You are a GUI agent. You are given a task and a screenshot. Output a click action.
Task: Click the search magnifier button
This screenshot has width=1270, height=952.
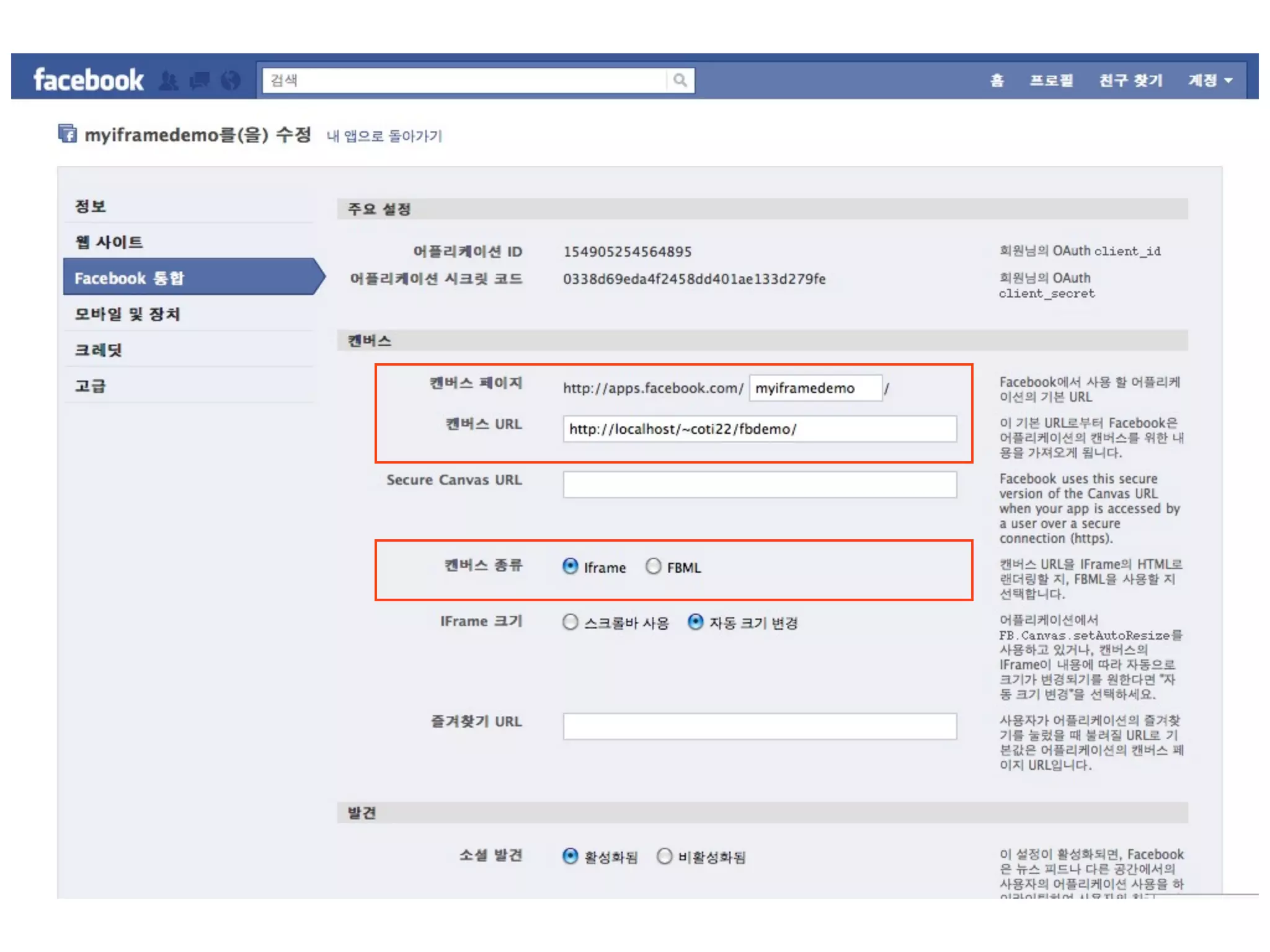(x=680, y=81)
